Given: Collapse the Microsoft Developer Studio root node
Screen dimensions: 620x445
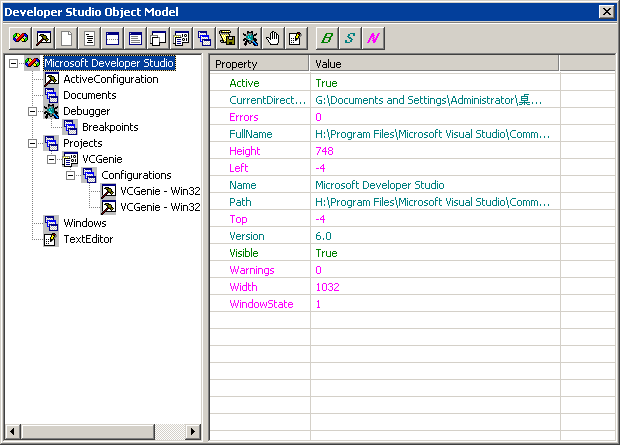Looking at the screenshot, I should coord(13,63).
